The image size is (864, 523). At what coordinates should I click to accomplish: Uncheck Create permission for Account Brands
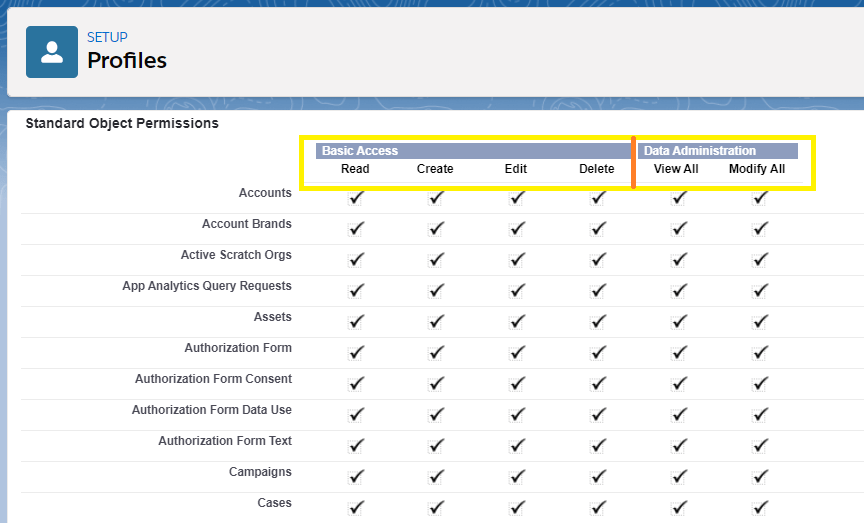pos(436,229)
